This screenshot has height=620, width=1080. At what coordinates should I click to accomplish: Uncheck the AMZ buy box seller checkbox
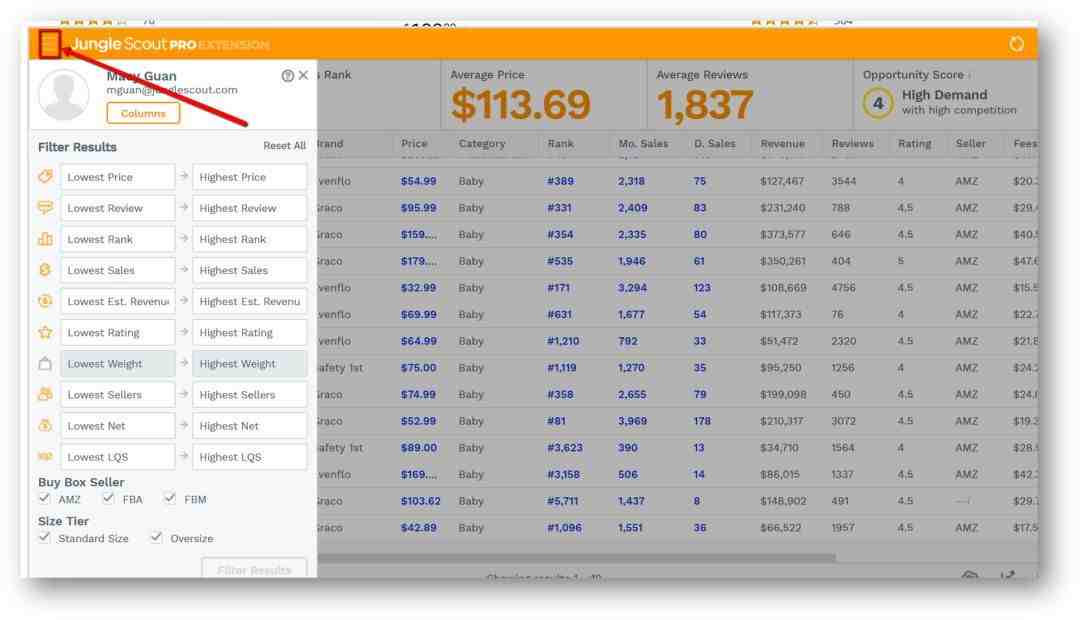click(45, 498)
